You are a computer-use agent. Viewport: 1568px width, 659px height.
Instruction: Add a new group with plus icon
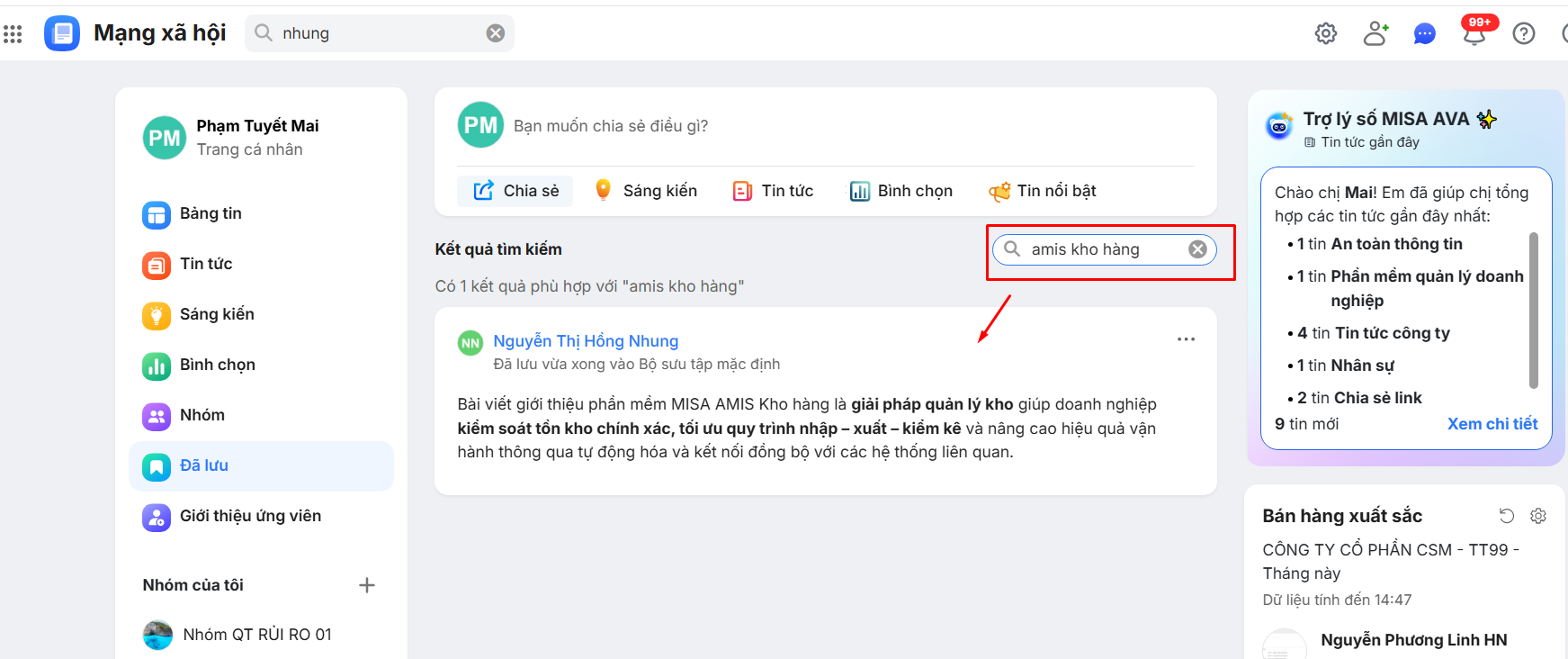(367, 585)
